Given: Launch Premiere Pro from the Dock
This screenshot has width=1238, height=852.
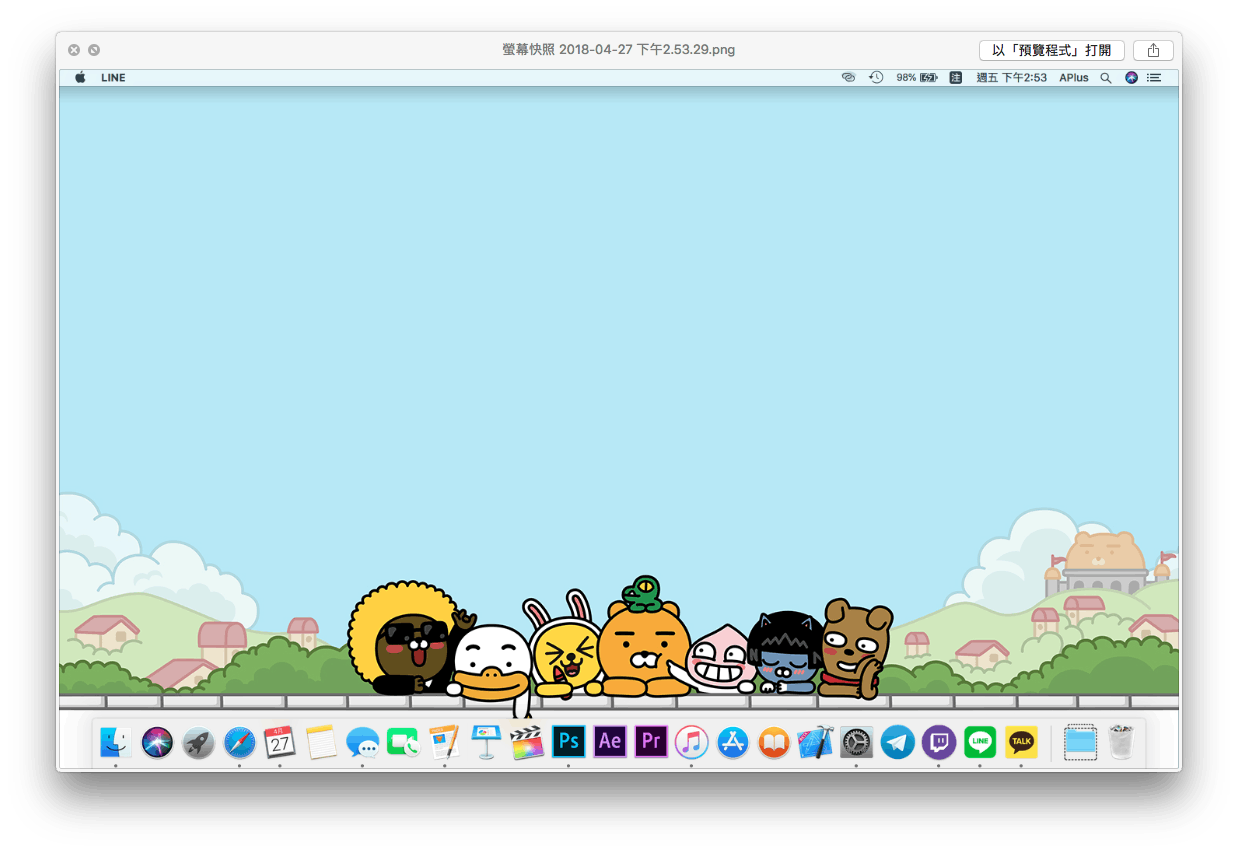Looking at the screenshot, I should pyautogui.click(x=651, y=742).
